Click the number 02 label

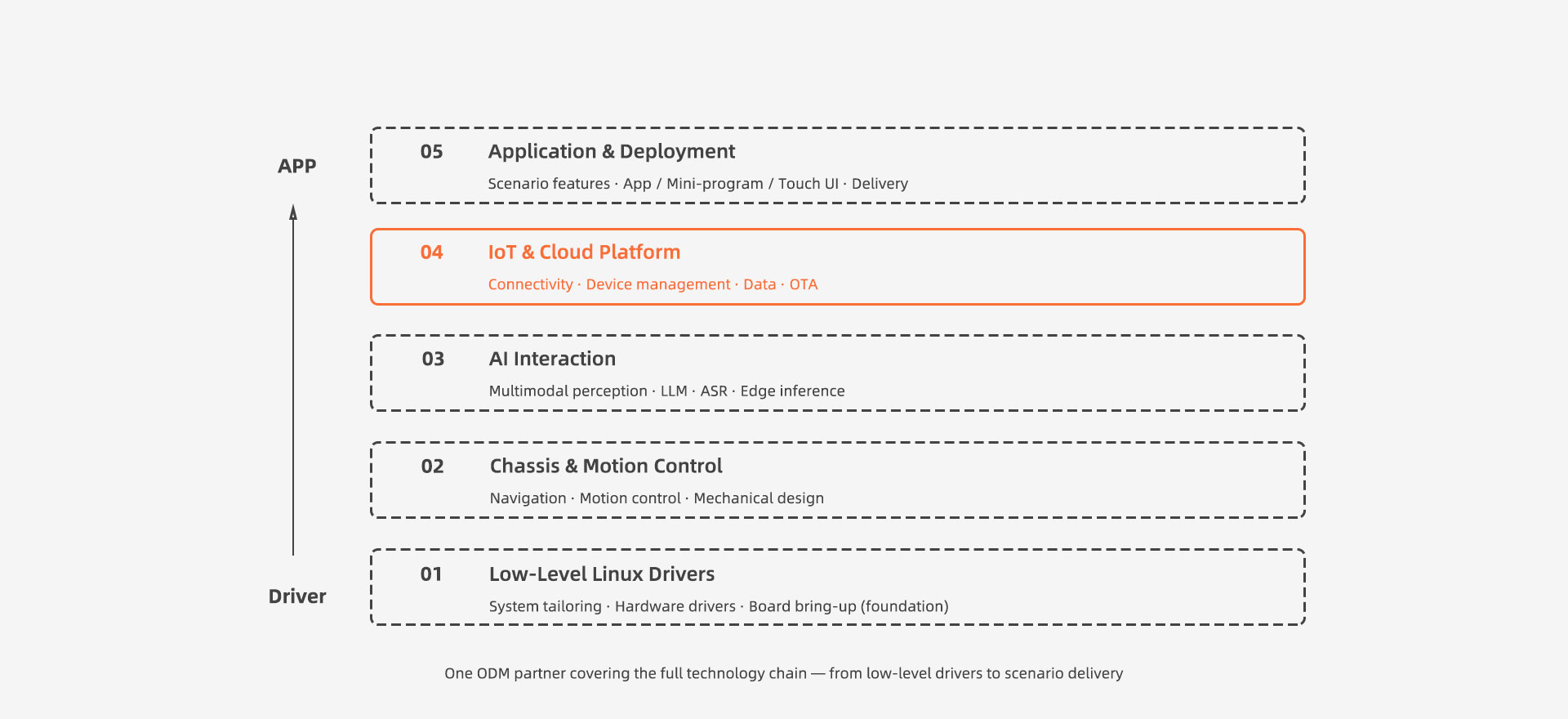coord(432,467)
